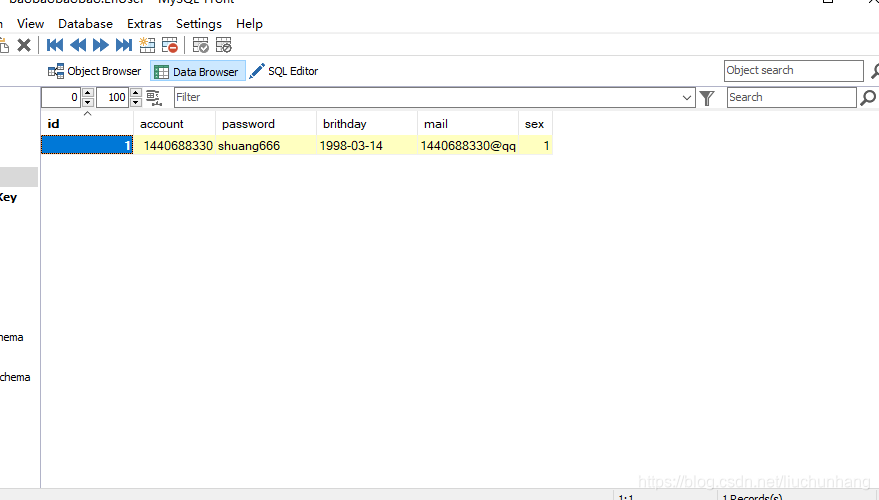The image size is (879, 500).
Task: Click the limit input showing 100
Action: pyautogui.click(x=113, y=98)
